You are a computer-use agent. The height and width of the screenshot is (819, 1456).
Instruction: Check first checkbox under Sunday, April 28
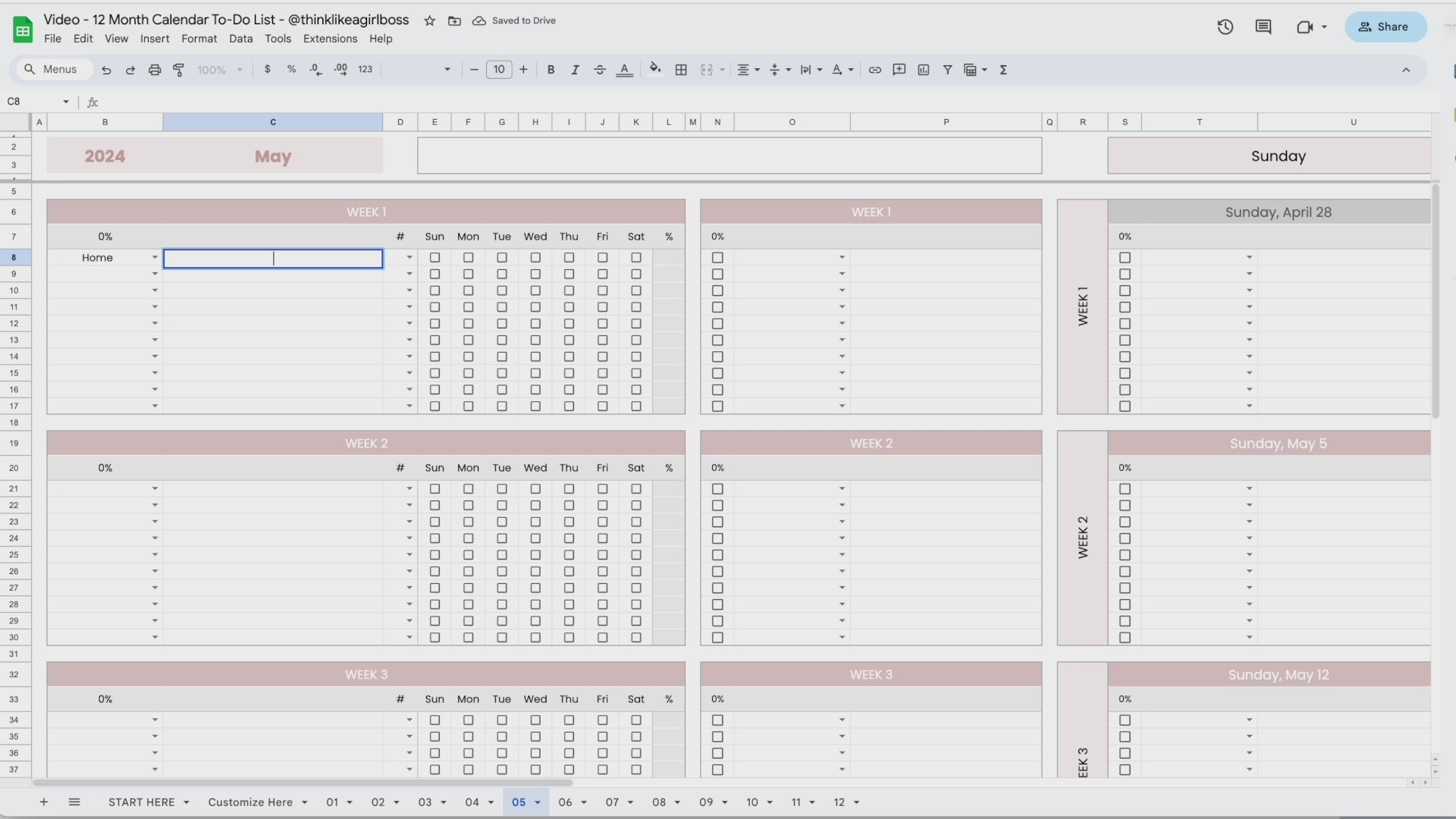(x=1125, y=258)
